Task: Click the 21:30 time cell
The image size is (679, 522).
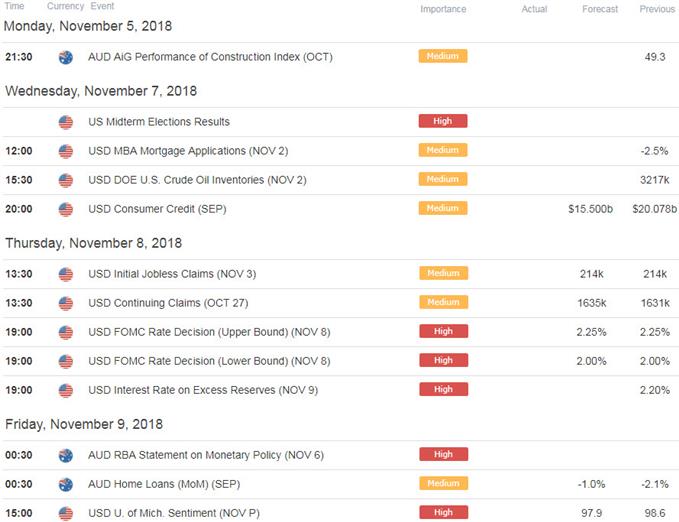Action: (x=19, y=57)
